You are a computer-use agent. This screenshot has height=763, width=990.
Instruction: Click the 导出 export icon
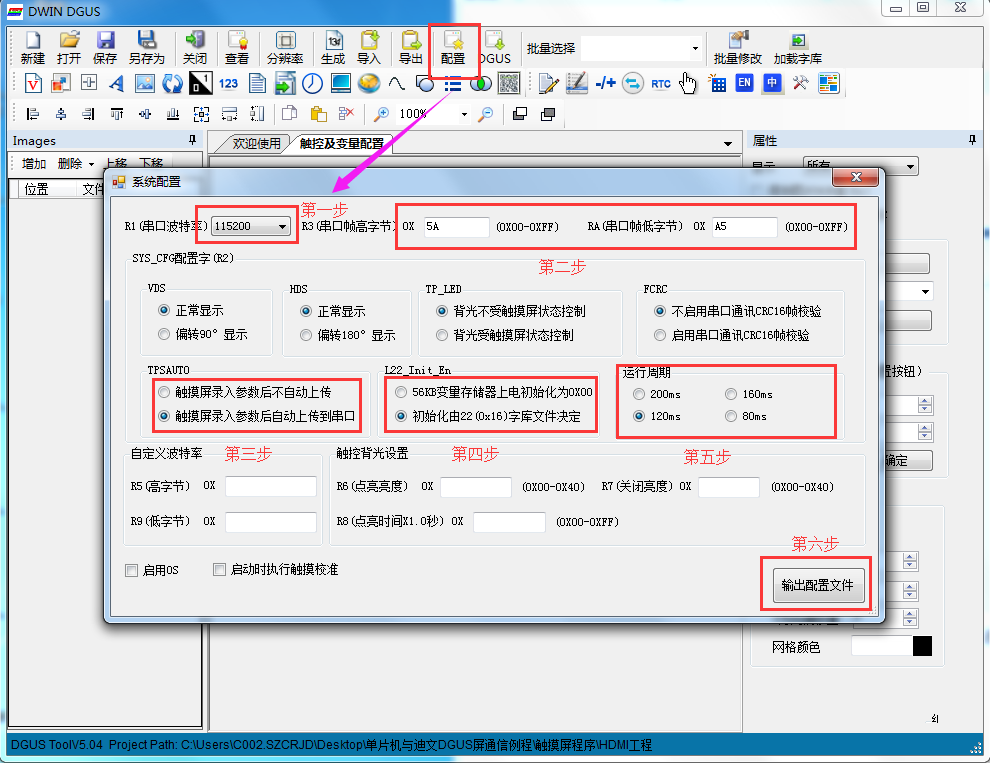tap(410, 47)
